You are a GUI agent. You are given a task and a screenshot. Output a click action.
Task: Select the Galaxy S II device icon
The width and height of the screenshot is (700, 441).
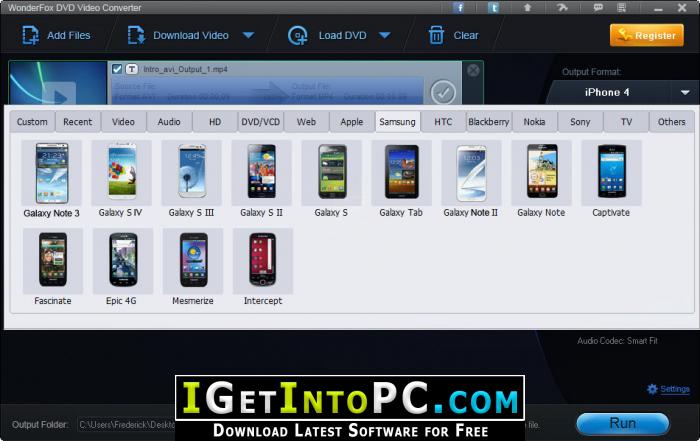(262, 173)
